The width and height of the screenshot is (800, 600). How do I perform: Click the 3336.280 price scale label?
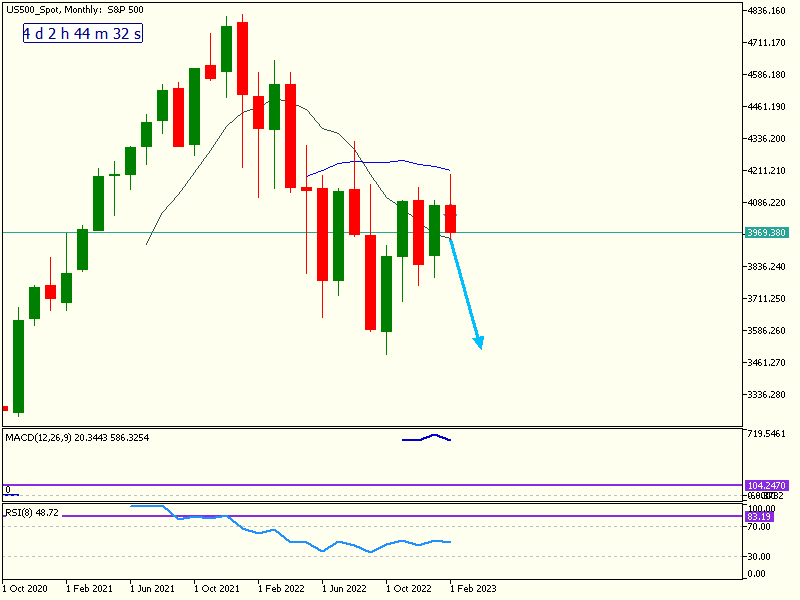click(766, 395)
